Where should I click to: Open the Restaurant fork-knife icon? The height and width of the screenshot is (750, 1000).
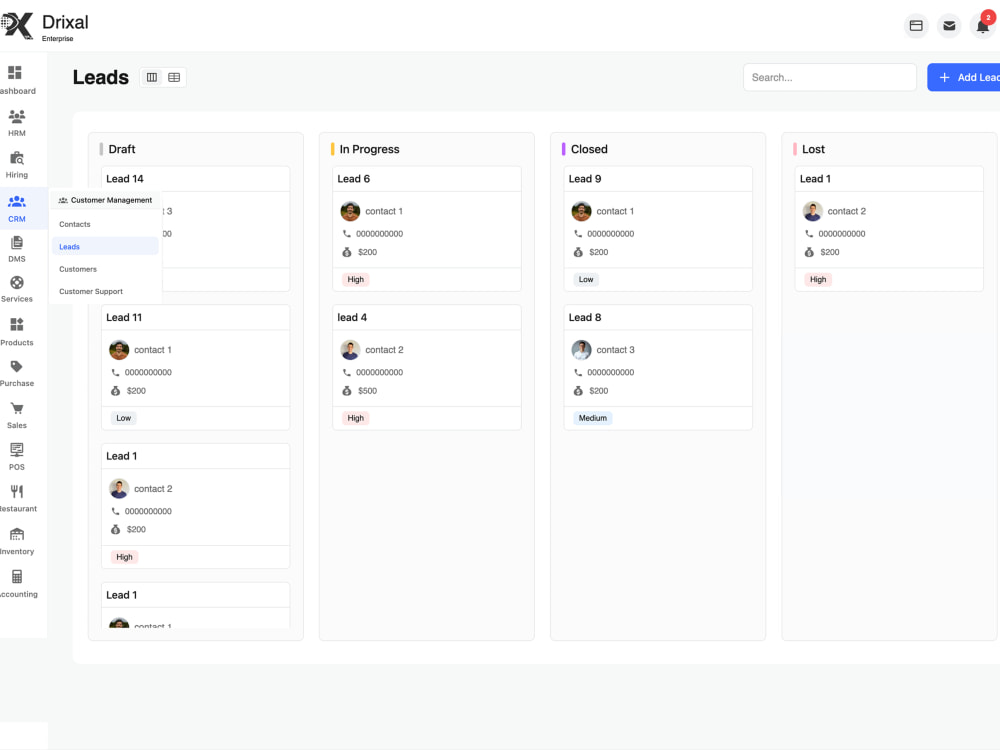[17, 491]
